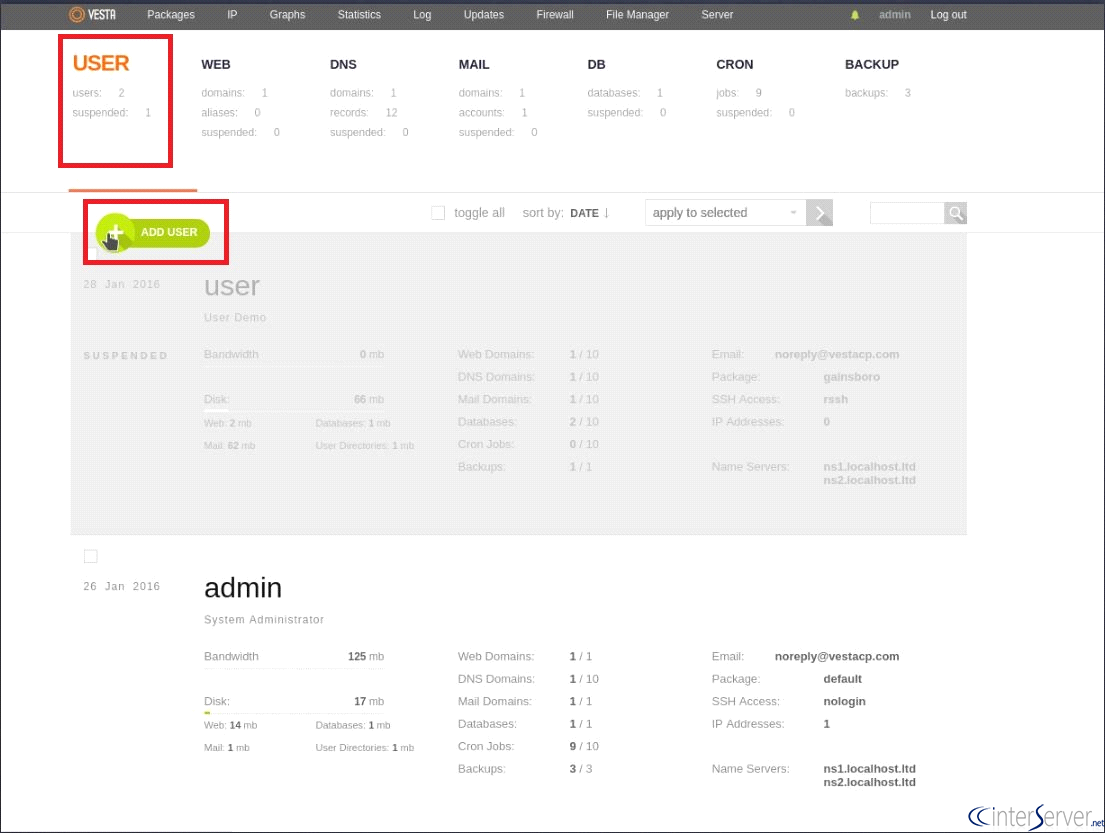The height and width of the screenshot is (833, 1105).
Task: Go to the IP menu item
Action: (x=232, y=15)
